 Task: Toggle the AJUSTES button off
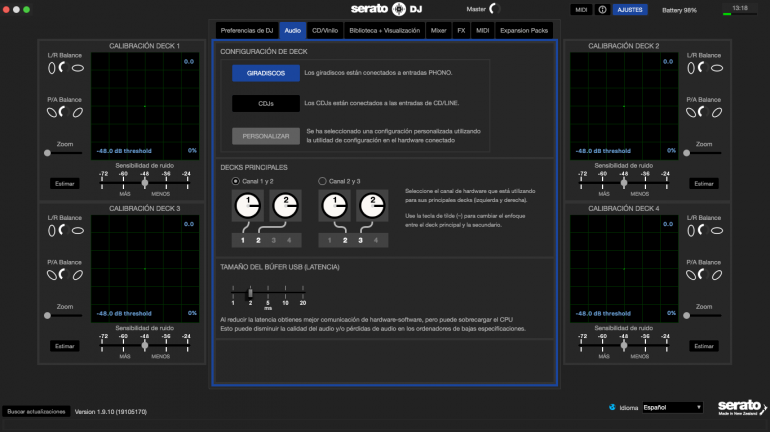[630, 9]
